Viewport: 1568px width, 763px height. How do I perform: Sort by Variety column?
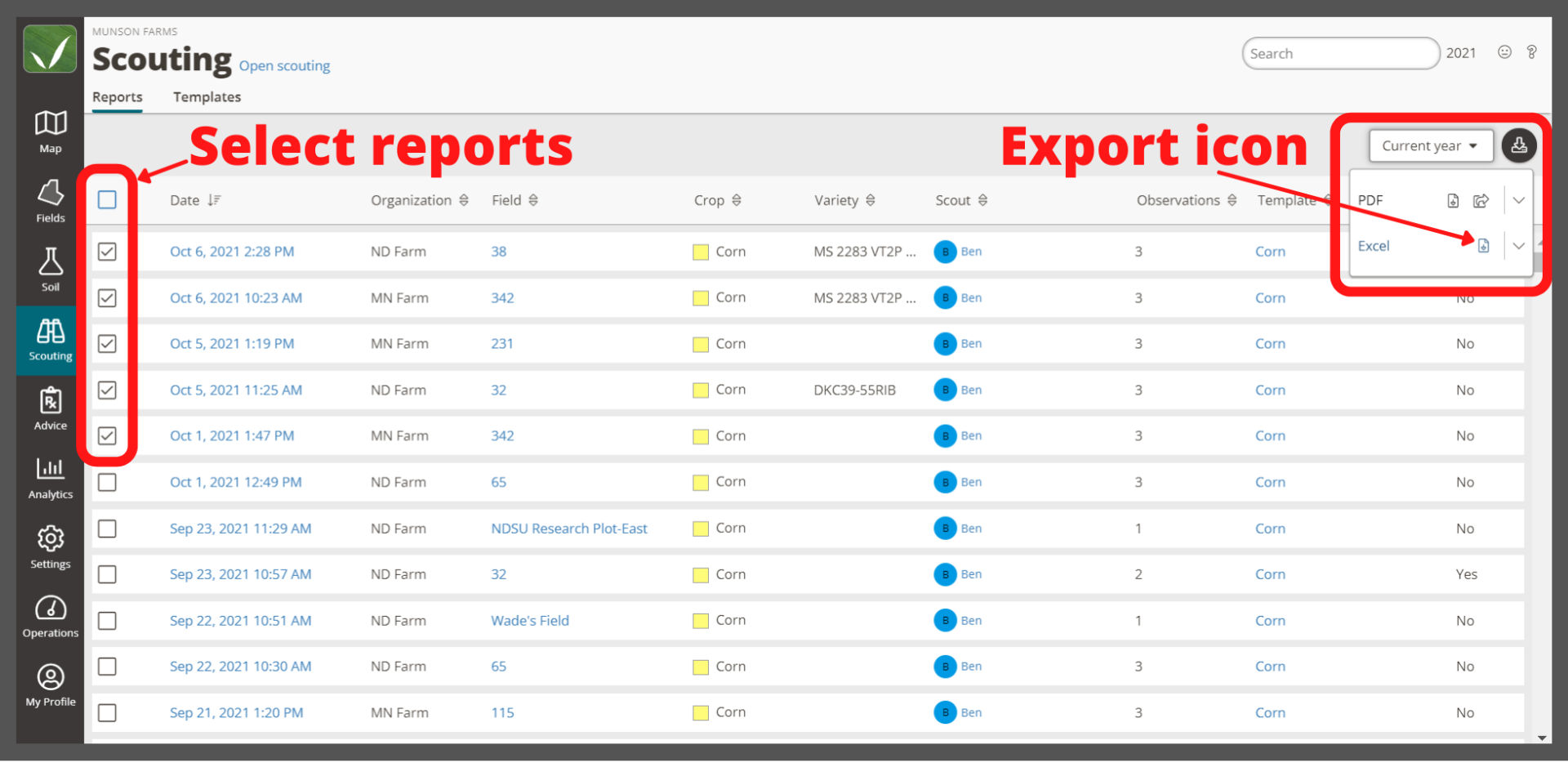tap(871, 200)
